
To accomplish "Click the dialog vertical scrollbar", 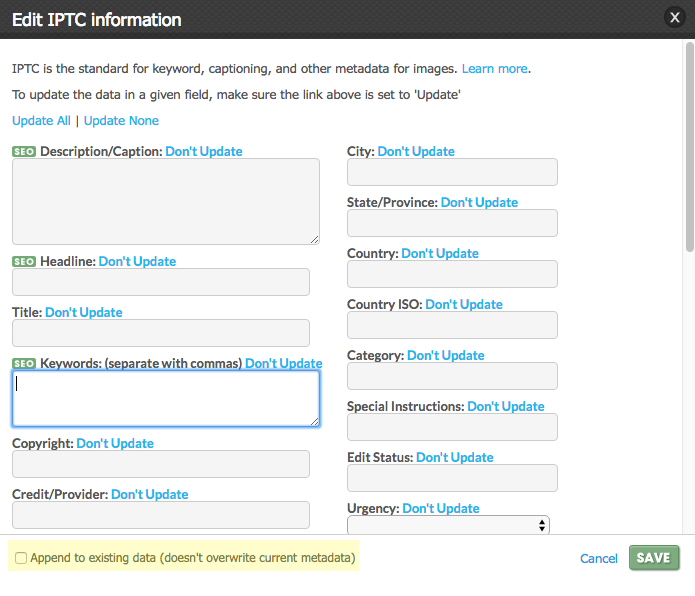I will [x=690, y=147].
